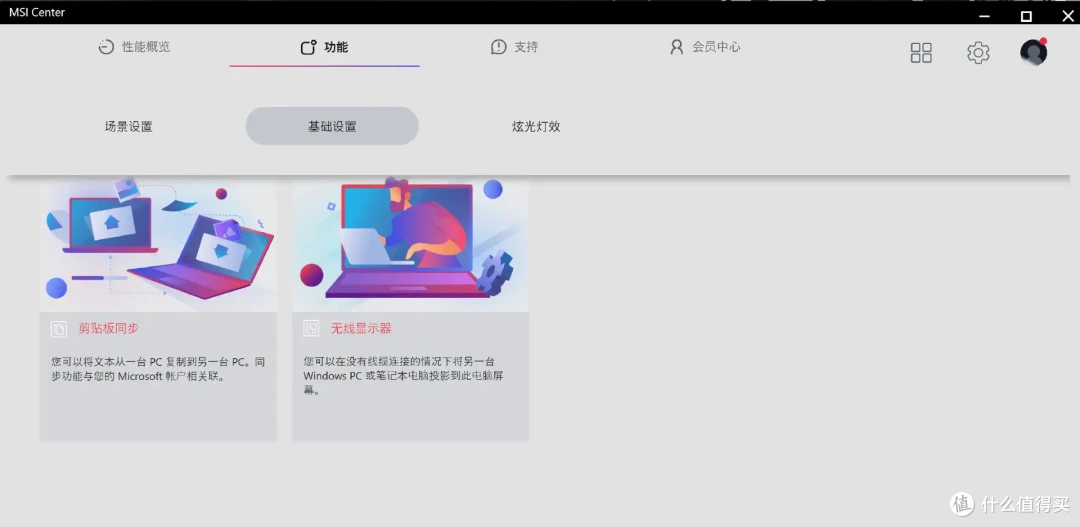
Task: Go to 会员中心 tab
Action: point(705,47)
